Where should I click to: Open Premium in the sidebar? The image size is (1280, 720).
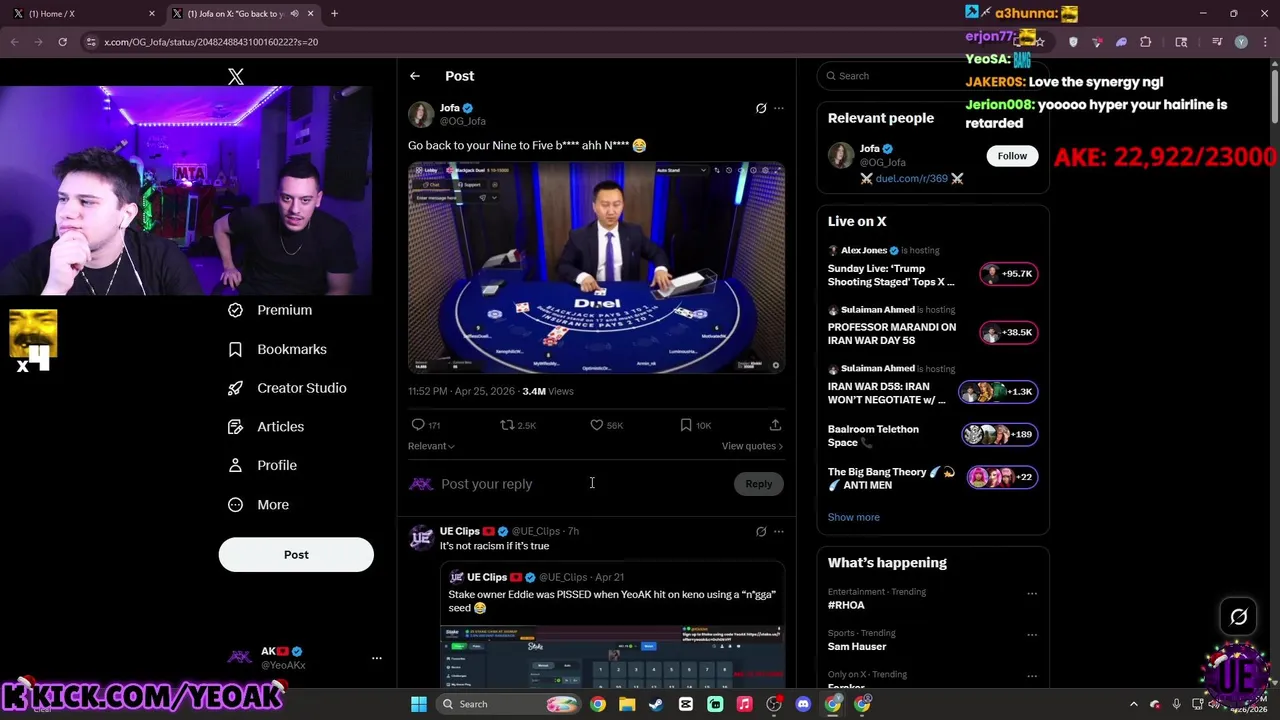[x=271, y=310]
